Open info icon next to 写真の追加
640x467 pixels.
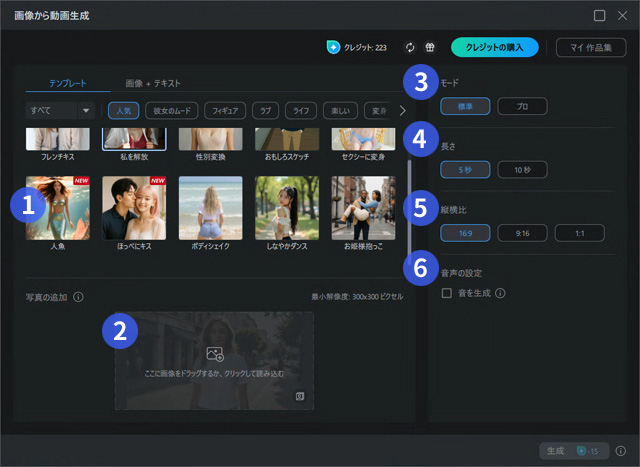78,297
